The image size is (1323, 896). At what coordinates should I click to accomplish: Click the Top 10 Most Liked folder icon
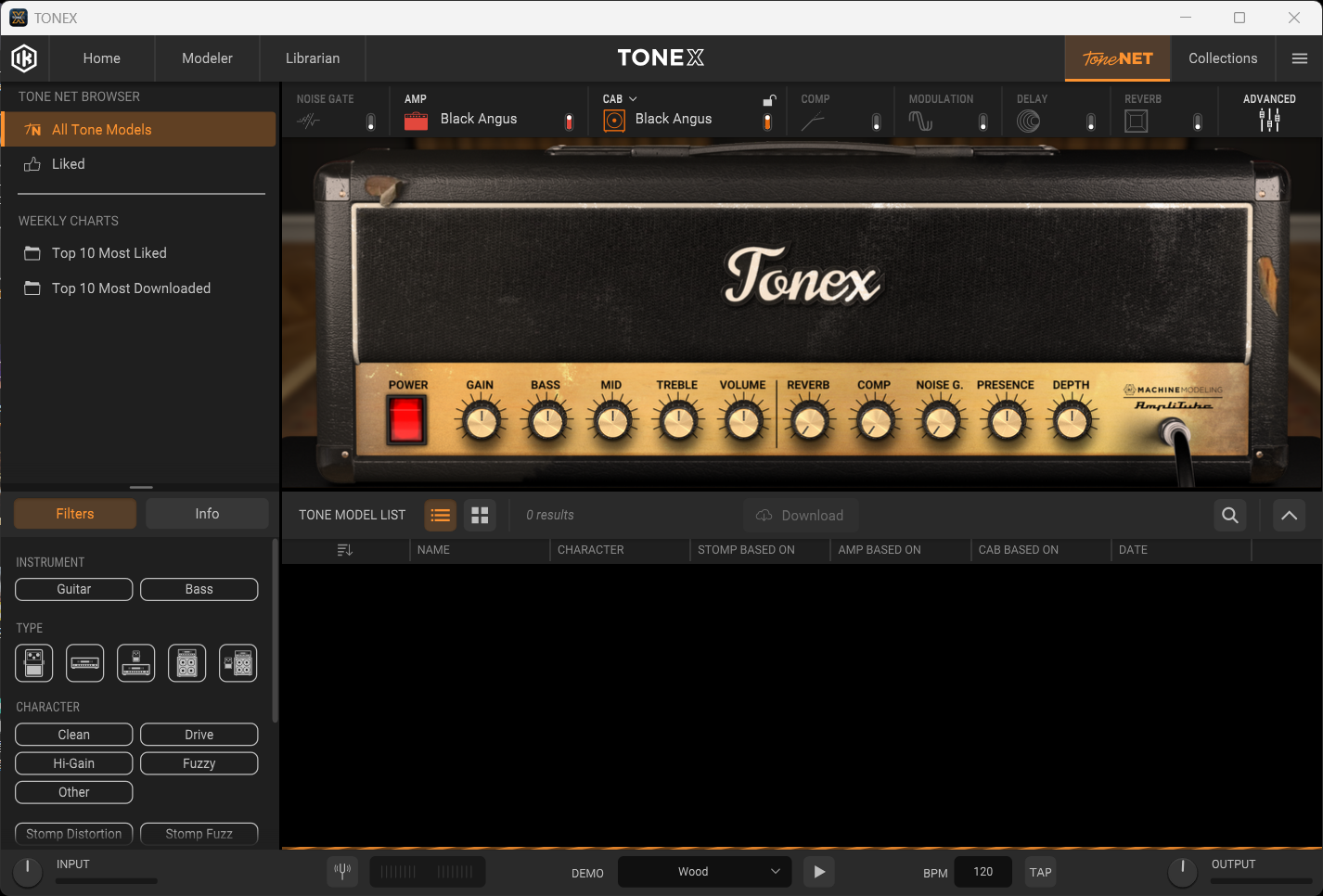point(32,253)
